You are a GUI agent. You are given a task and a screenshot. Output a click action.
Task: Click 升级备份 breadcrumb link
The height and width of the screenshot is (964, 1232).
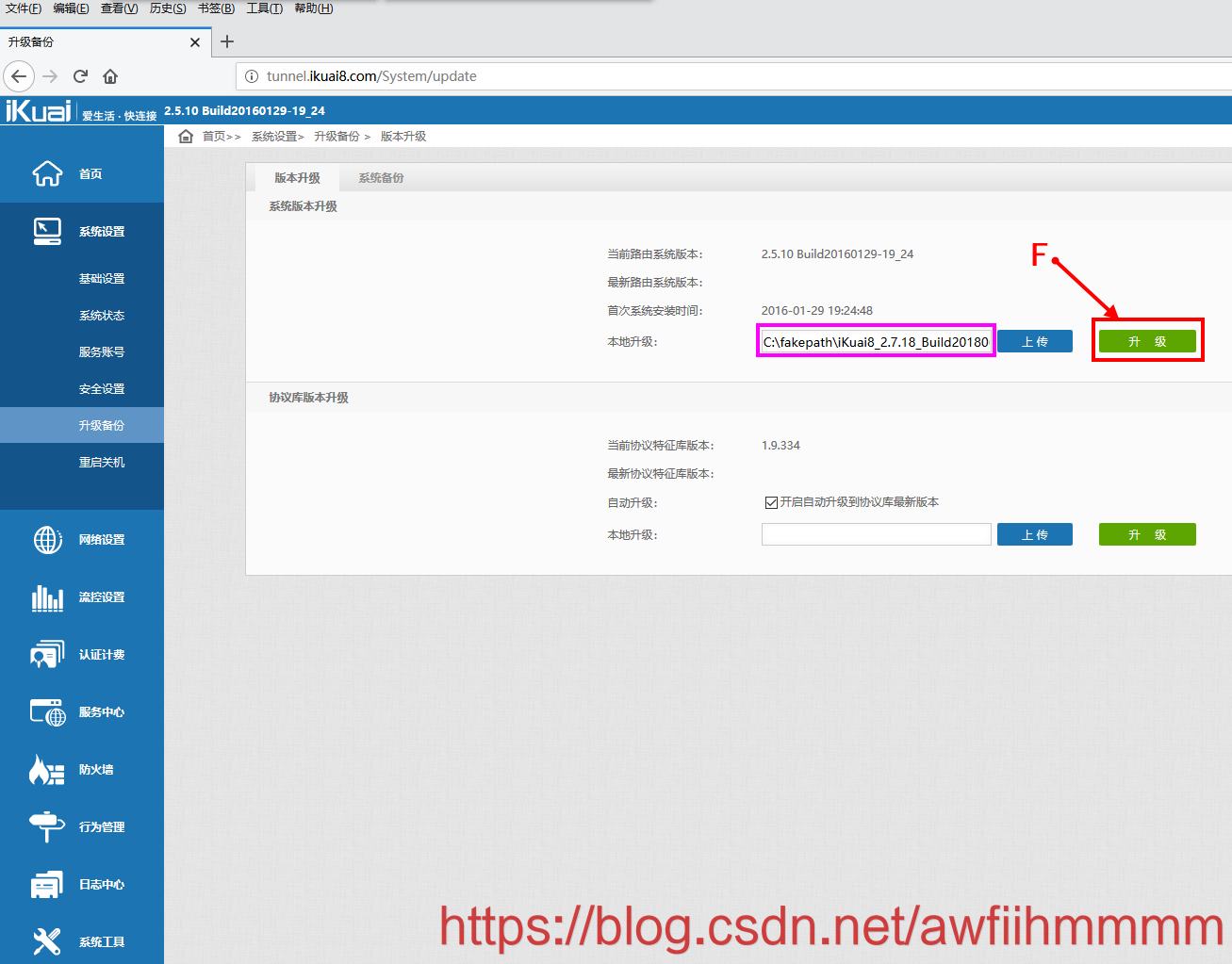(x=337, y=137)
